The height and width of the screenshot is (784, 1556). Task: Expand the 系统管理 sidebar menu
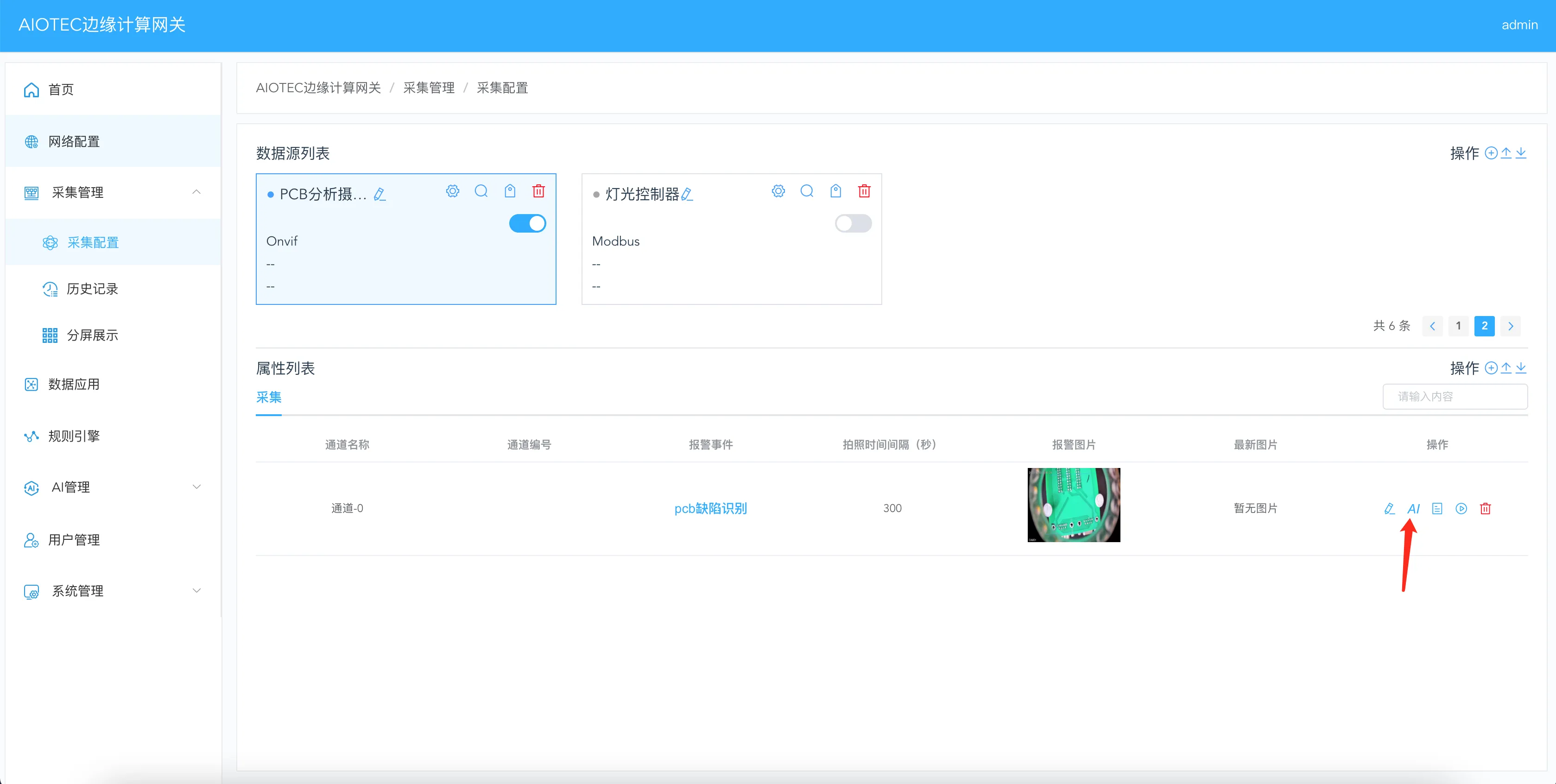click(196, 591)
